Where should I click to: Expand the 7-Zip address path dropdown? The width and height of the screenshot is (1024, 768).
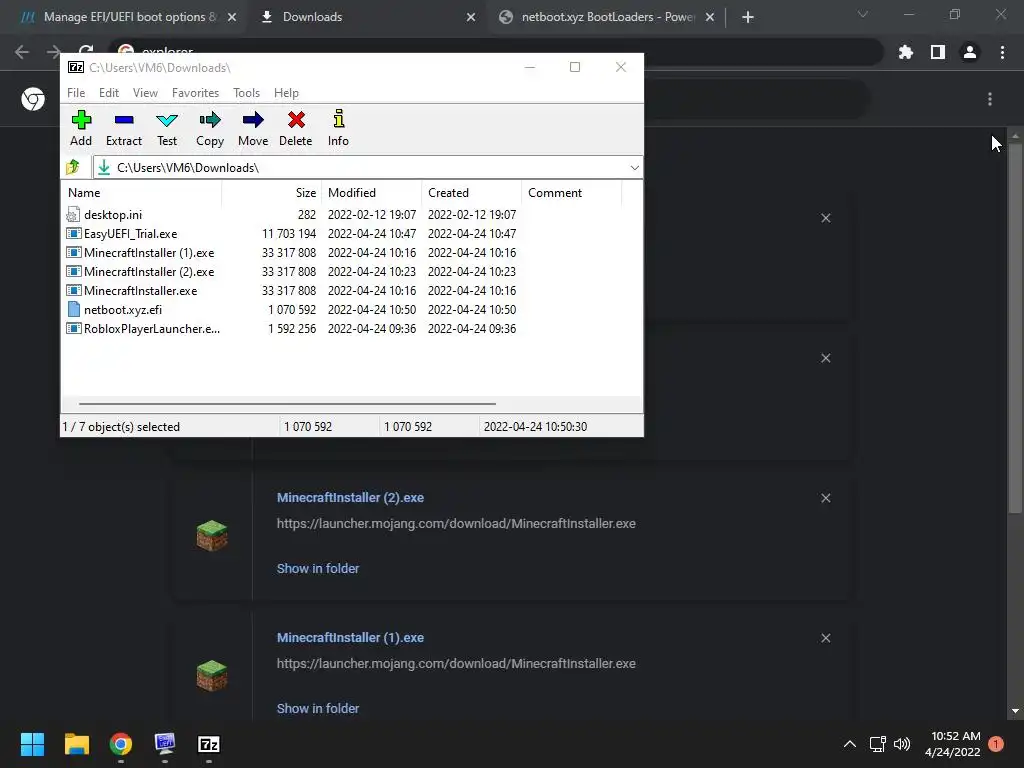(634, 168)
